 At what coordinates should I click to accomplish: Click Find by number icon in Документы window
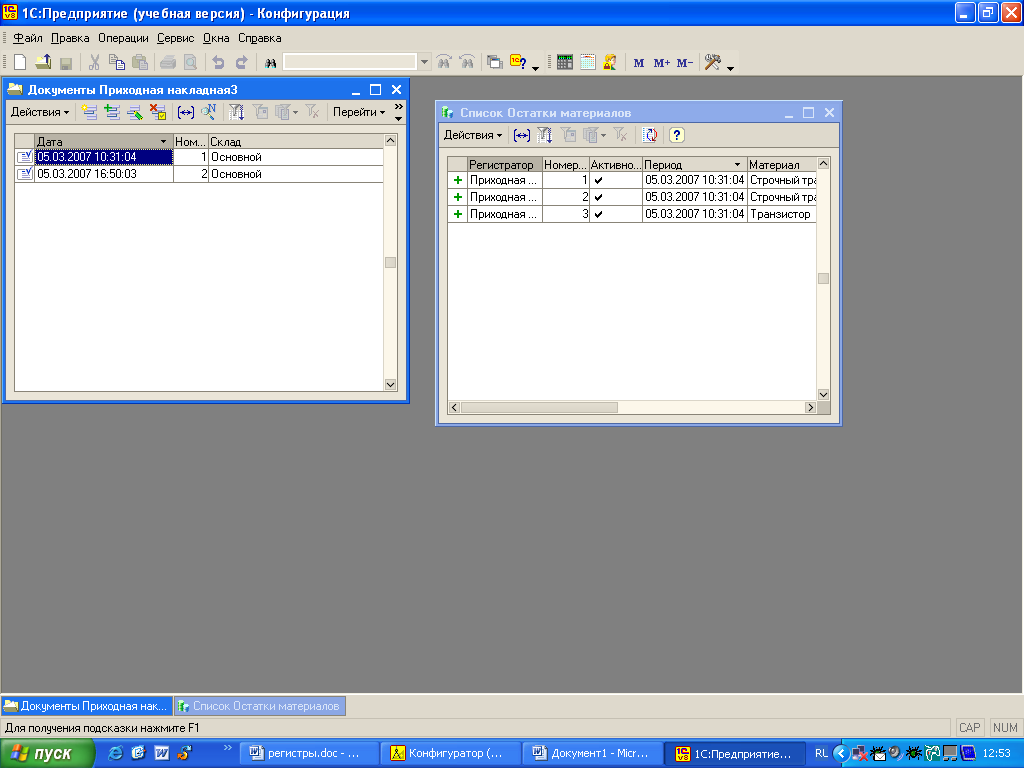coord(208,112)
